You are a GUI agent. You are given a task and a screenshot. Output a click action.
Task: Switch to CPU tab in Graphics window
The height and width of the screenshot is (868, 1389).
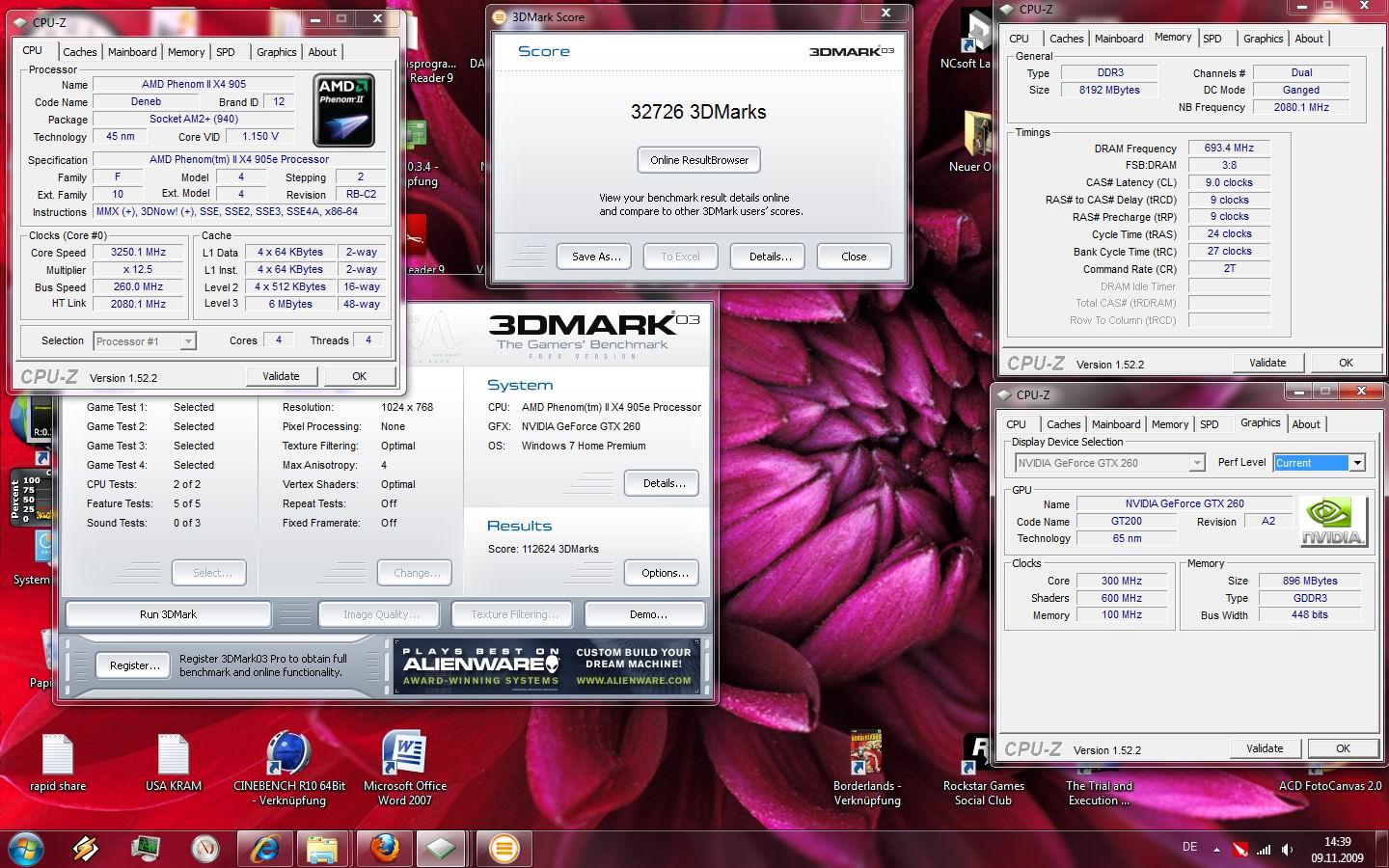point(1016,424)
